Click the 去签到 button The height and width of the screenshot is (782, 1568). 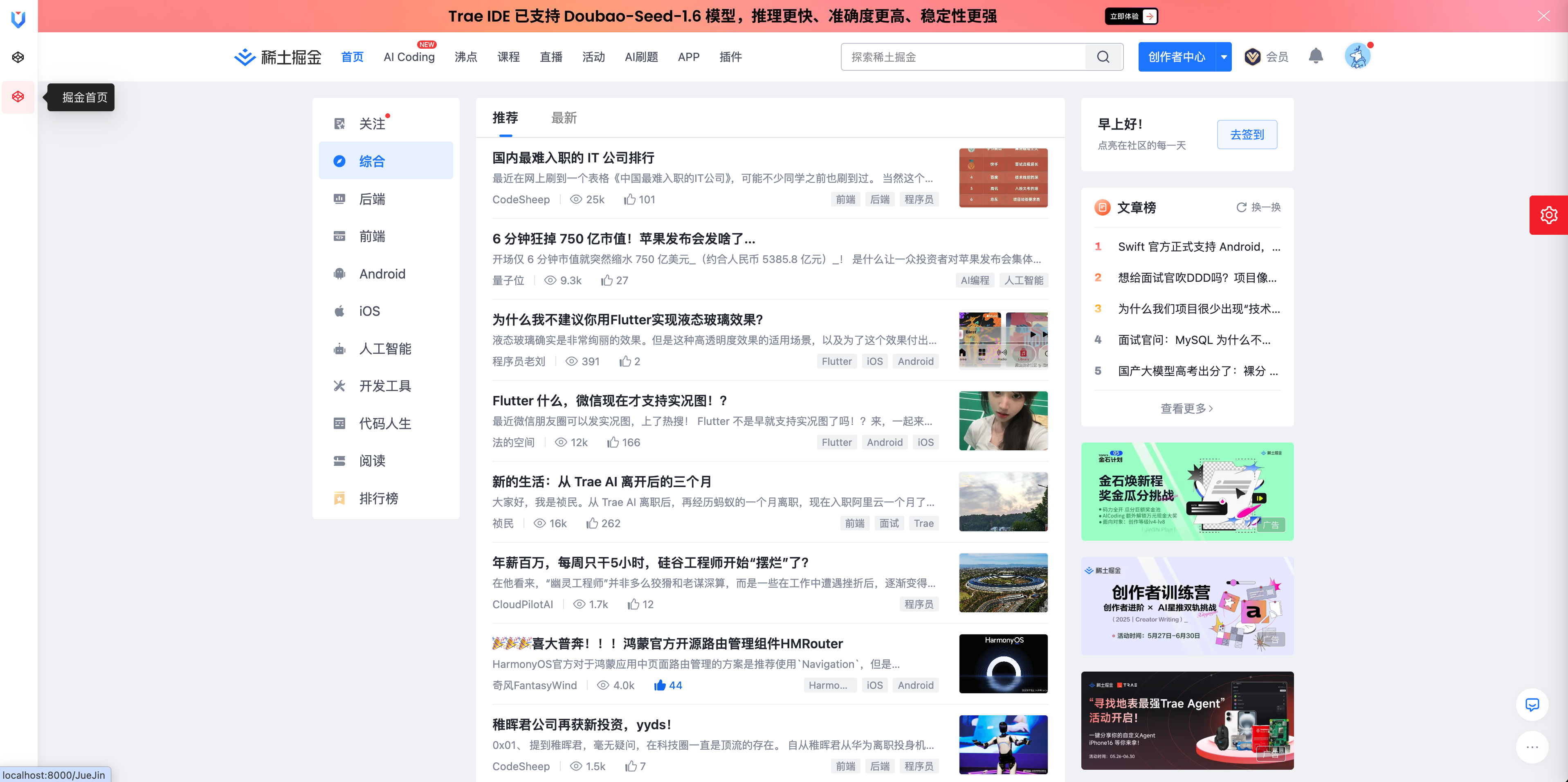pyautogui.click(x=1247, y=135)
